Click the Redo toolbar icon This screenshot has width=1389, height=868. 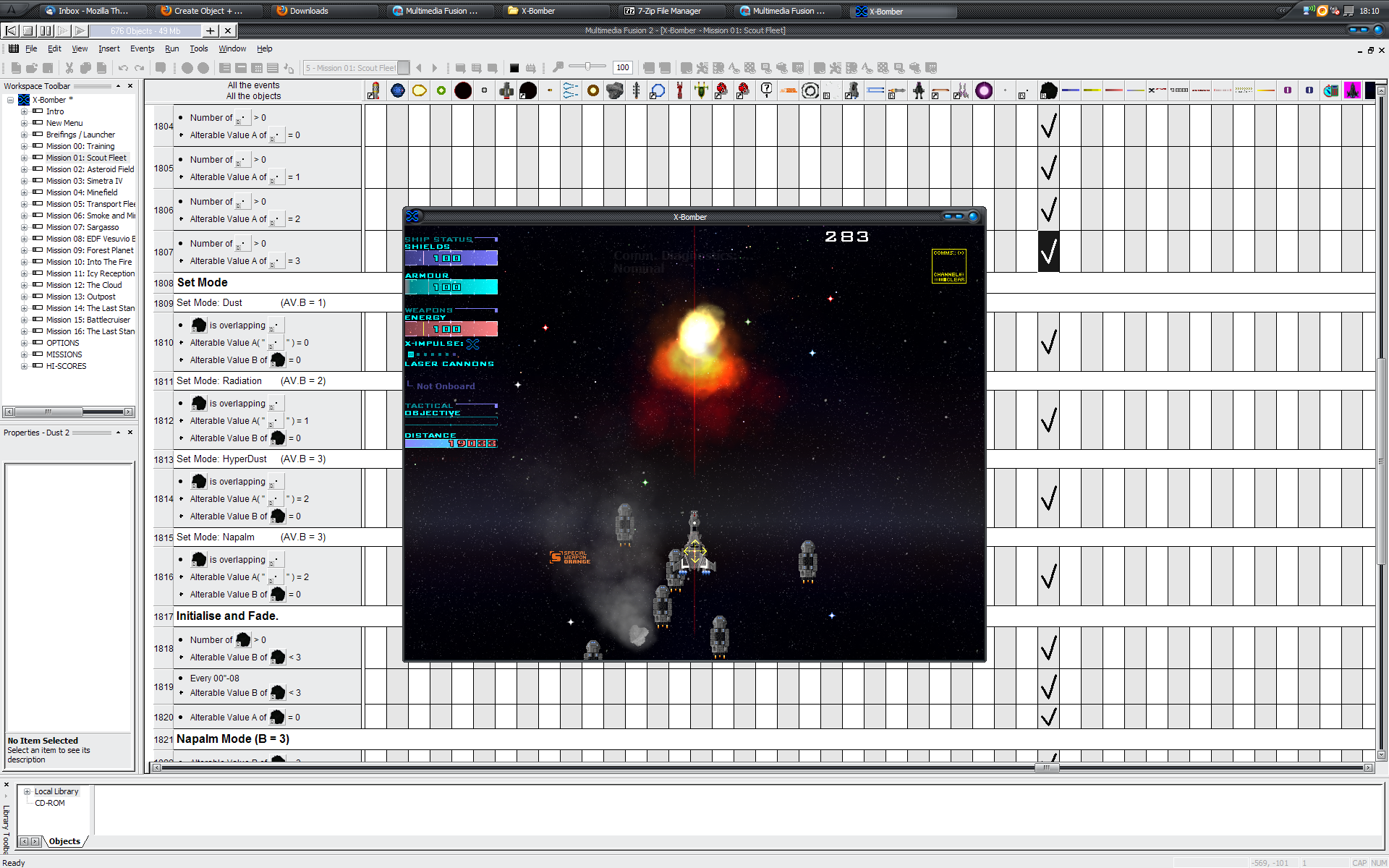coord(139,68)
